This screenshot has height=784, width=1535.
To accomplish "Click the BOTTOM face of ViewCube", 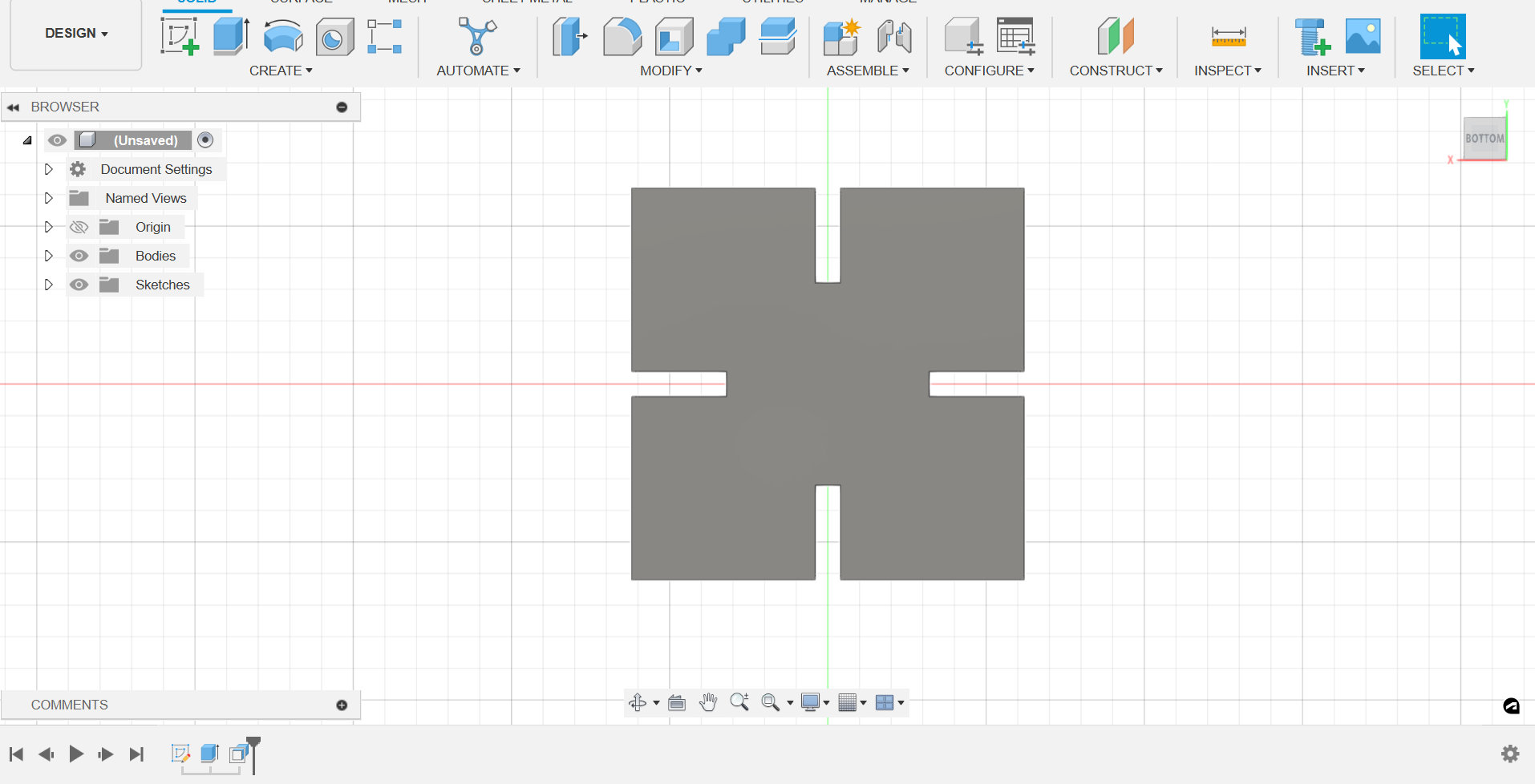I will pyautogui.click(x=1484, y=139).
